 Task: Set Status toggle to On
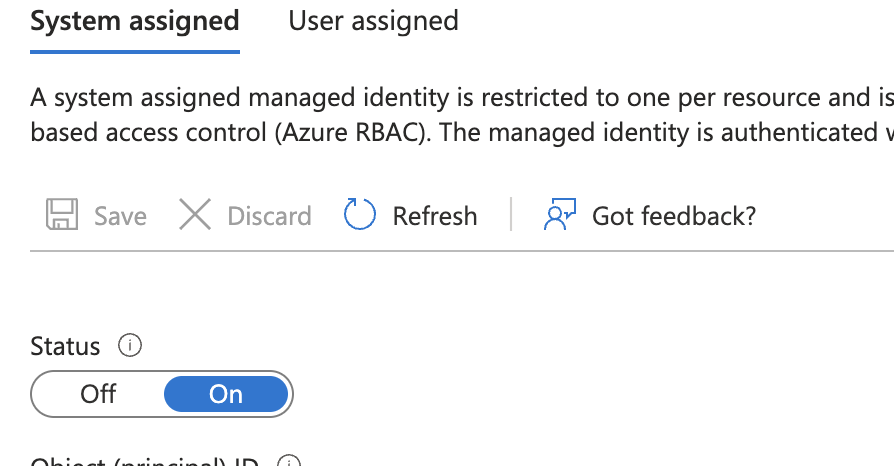[226, 394]
